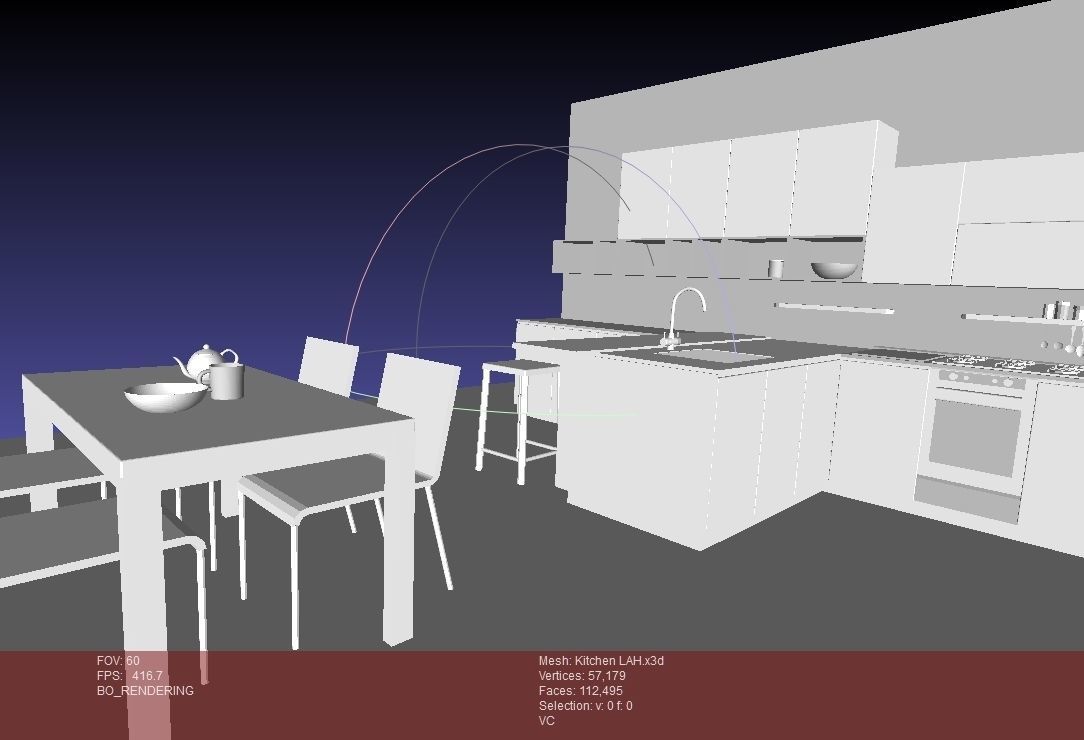Click the "VC" status text
Viewport: 1084px width, 740px height.
coord(546,721)
